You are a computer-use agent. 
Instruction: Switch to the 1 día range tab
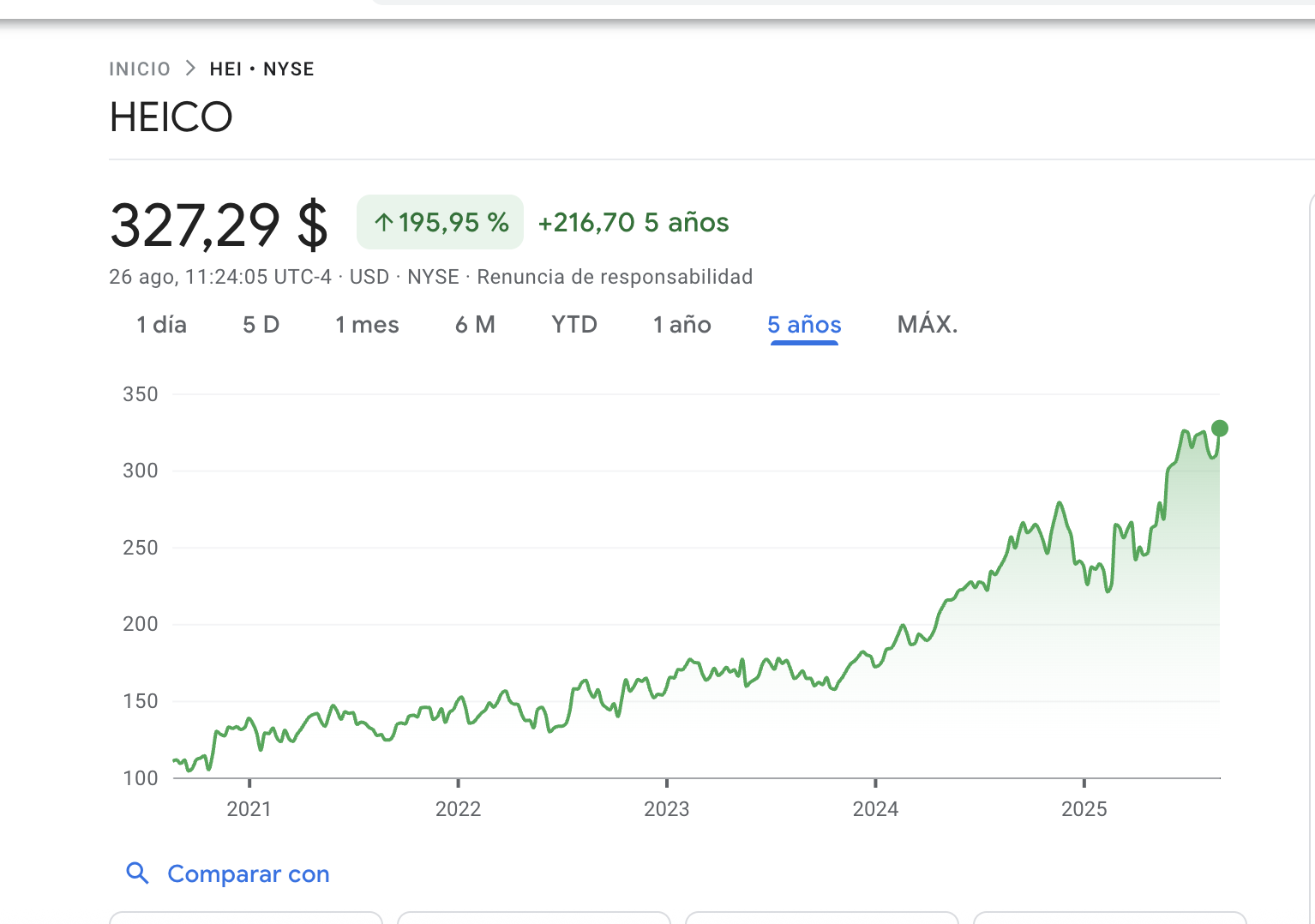point(161,325)
